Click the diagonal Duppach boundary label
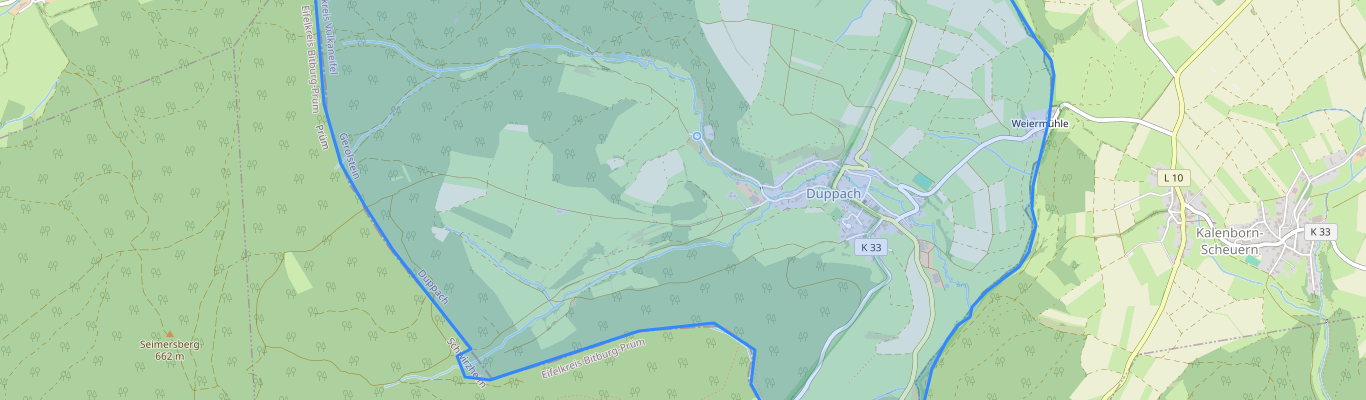 433,288
